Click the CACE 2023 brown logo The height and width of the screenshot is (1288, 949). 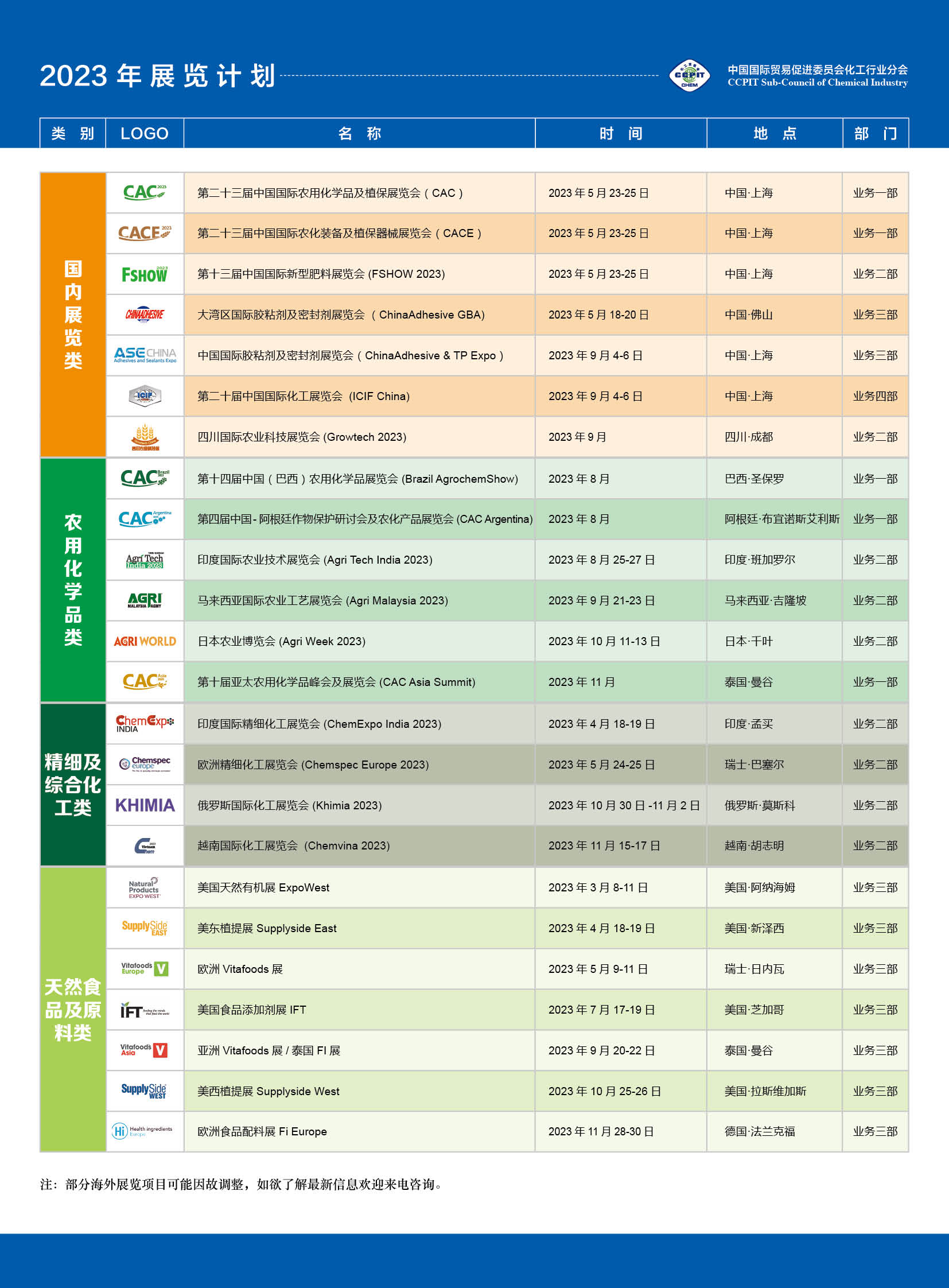point(145,233)
